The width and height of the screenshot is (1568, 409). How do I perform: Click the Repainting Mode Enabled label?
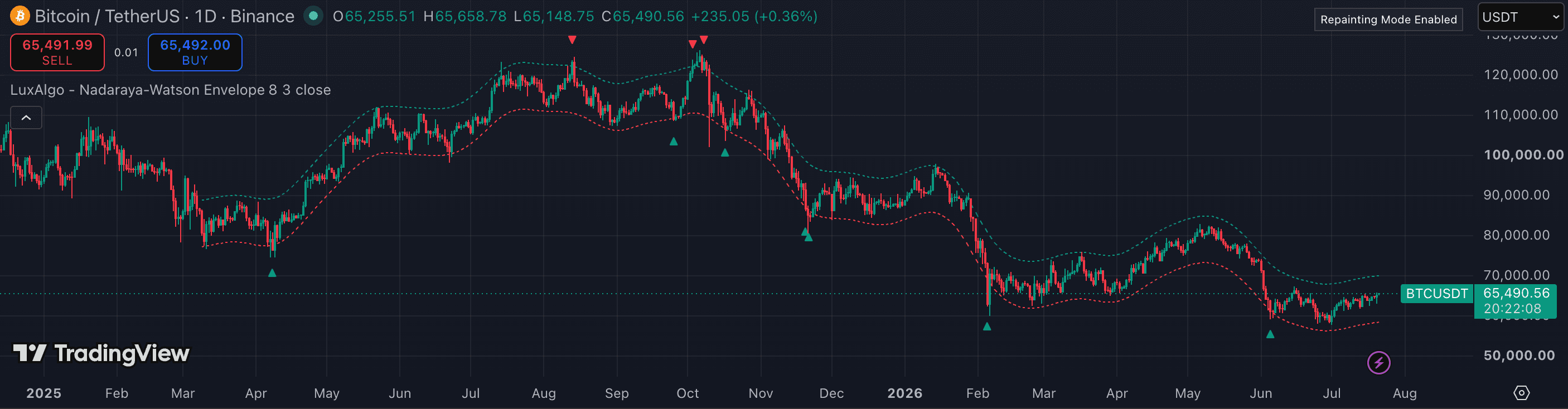(1388, 20)
